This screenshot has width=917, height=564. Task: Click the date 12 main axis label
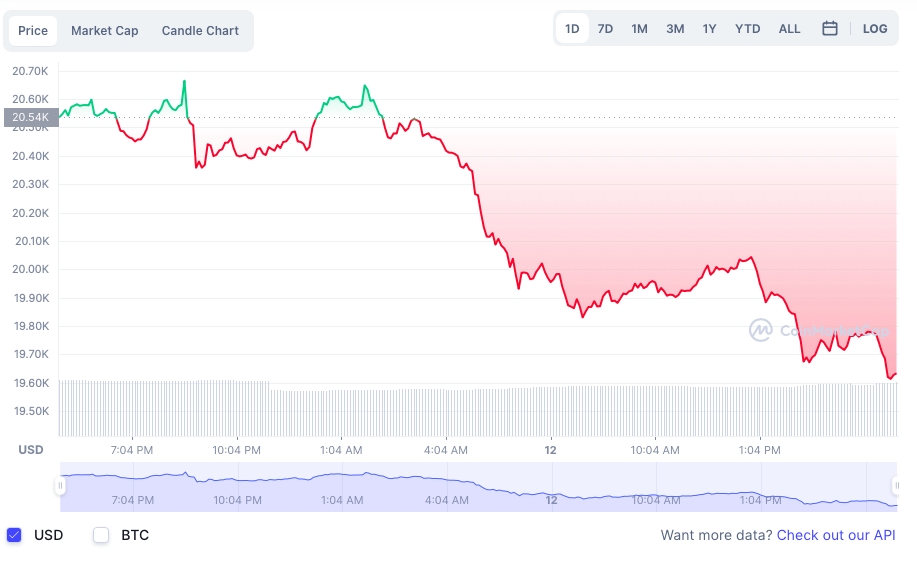tap(550, 450)
